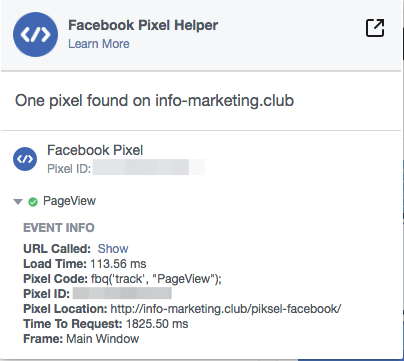Collapse the PageView event triangle
This screenshot has height=361, width=404.
[18, 202]
